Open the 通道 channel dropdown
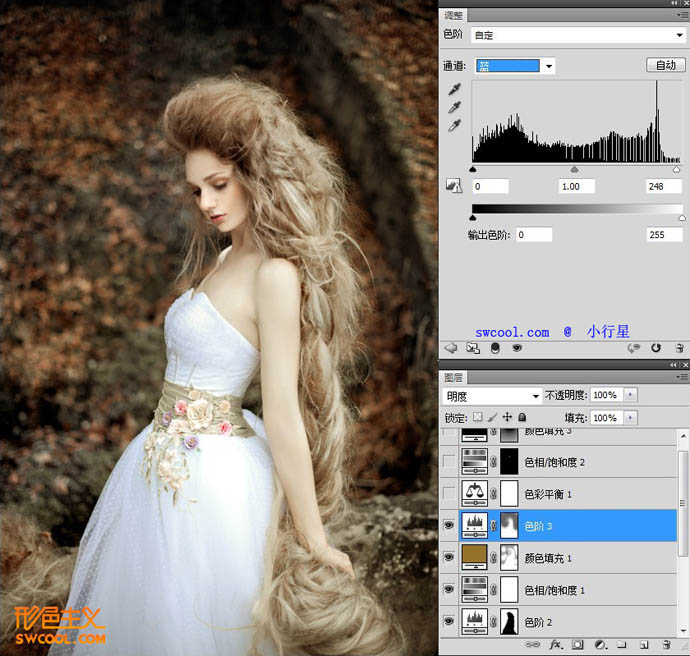The height and width of the screenshot is (656, 690). (549, 66)
